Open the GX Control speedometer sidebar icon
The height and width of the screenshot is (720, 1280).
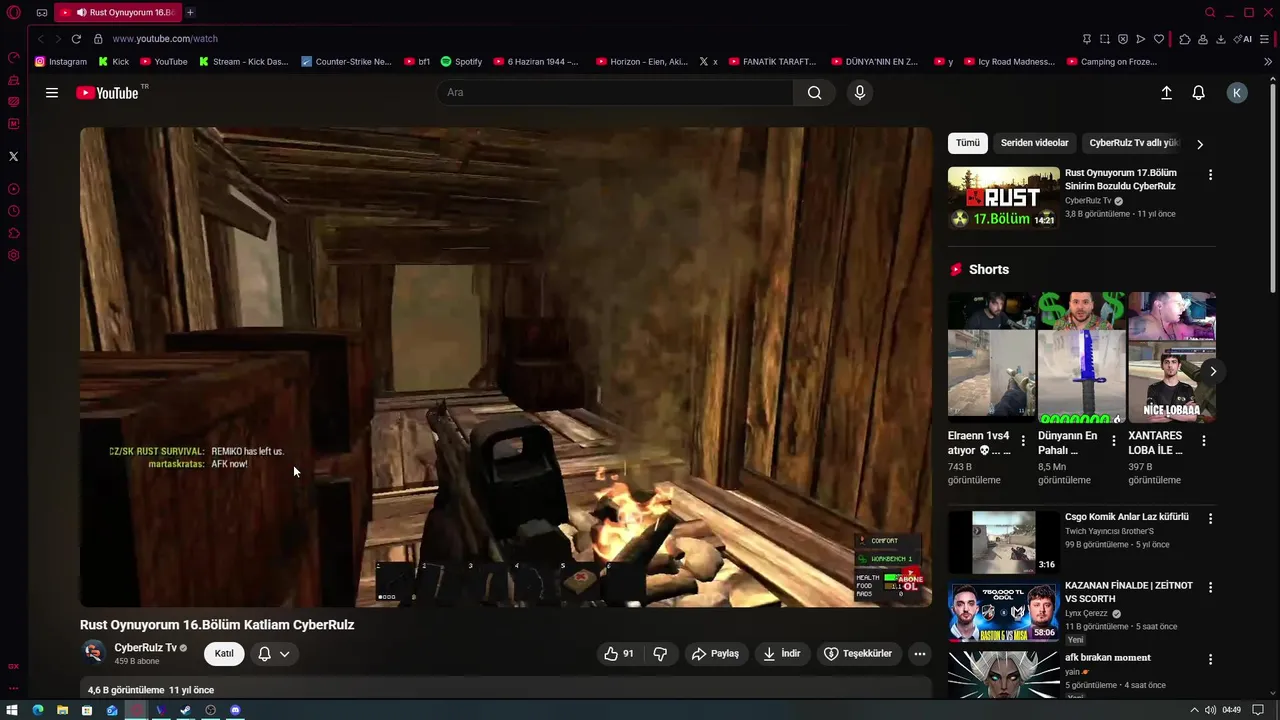[13, 57]
